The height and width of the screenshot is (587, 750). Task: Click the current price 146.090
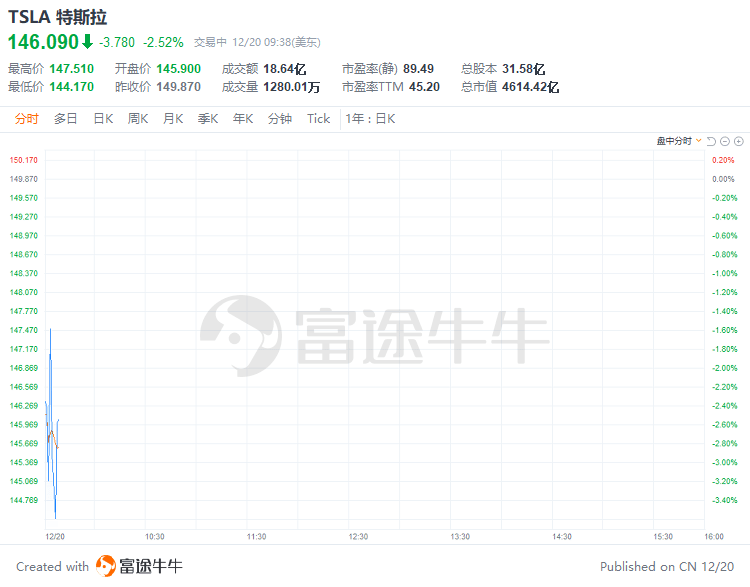(x=43, y=42)
